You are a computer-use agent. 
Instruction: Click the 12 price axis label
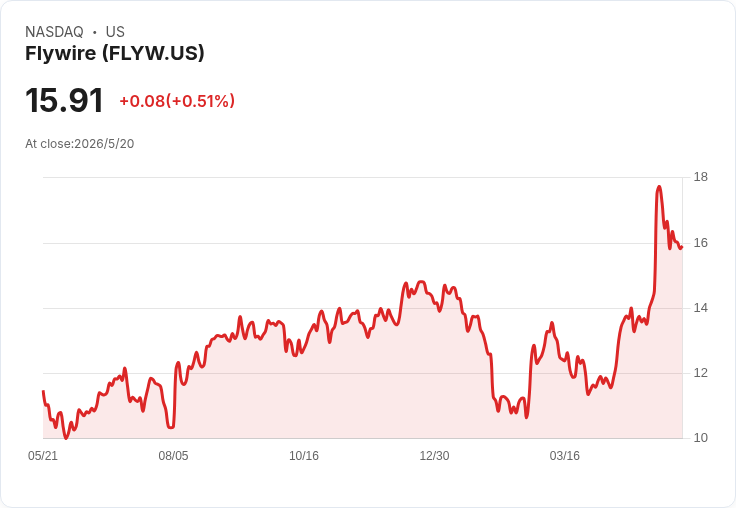[701, 373]
